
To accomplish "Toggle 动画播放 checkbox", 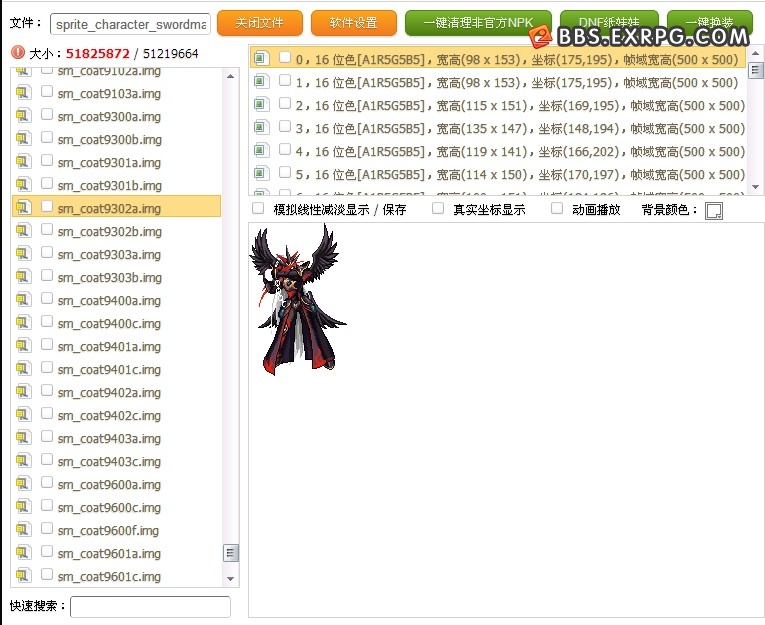I will click(x=557, y=209).
